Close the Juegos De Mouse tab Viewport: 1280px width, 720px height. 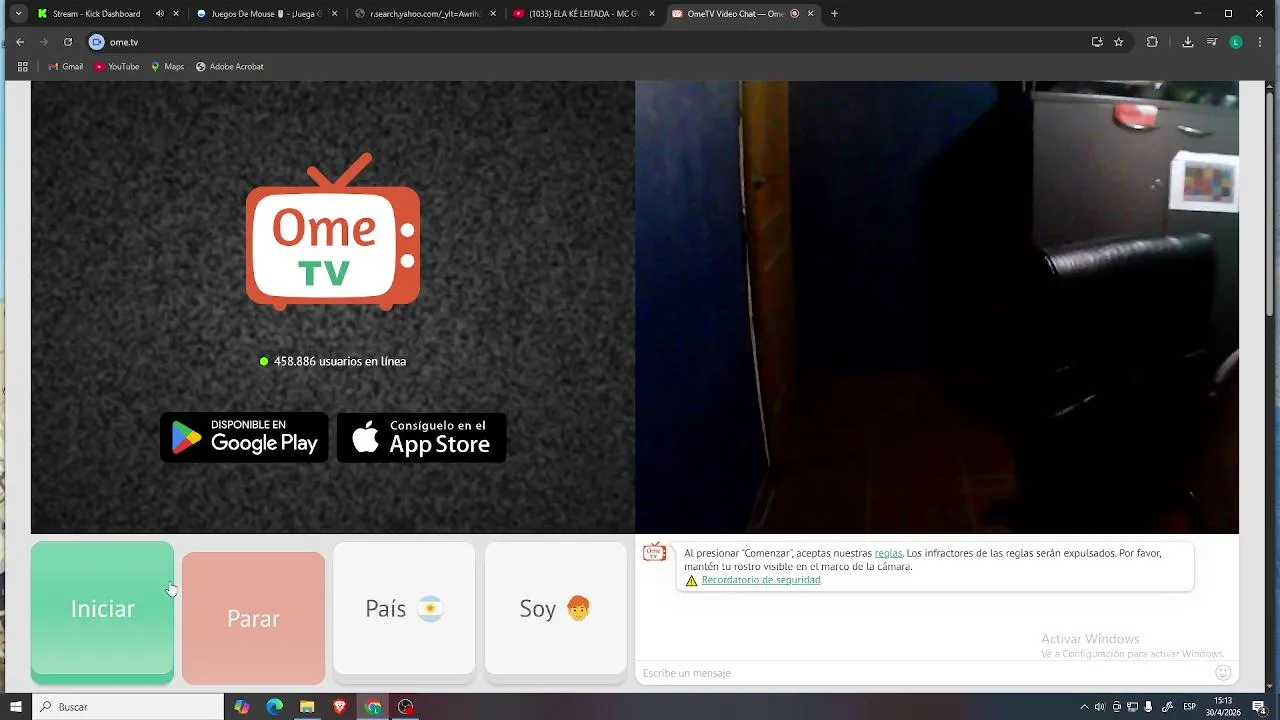coord(335,14)
